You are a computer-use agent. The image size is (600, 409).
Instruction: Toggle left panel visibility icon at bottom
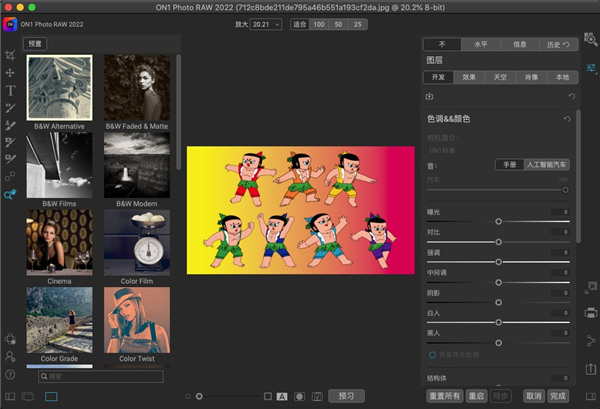[10, 396]
